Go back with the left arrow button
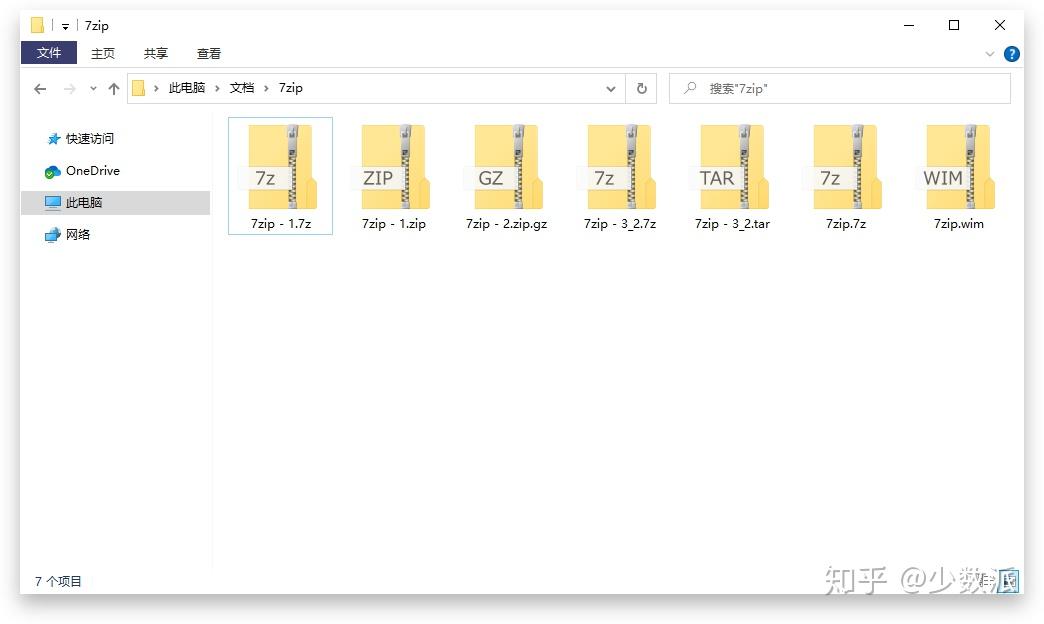Screen dimensions: 1044x624 tap(40, 89)
